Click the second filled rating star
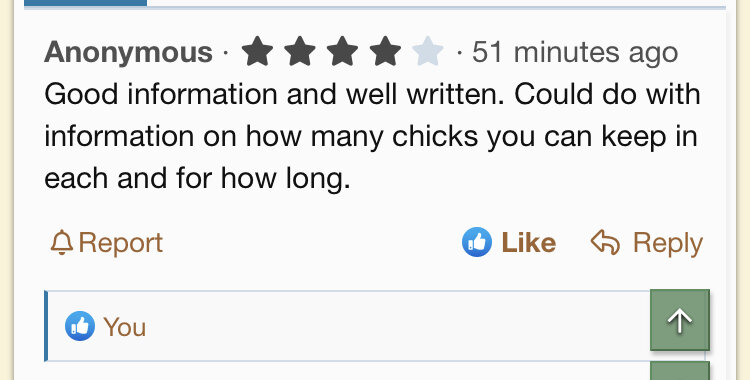Screen dimensions: 750x380 point(300,51)
